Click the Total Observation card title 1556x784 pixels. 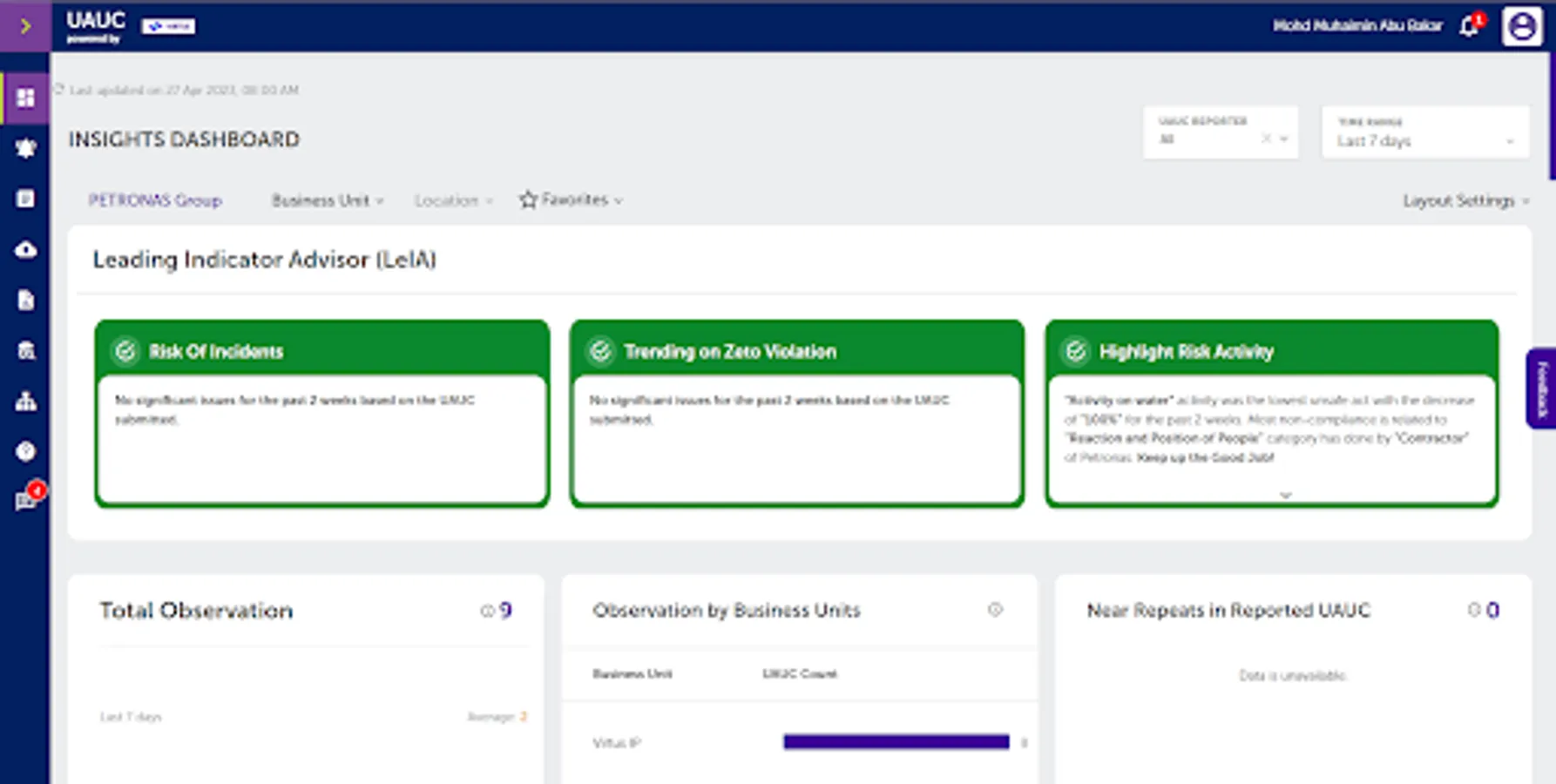point(196,611)
